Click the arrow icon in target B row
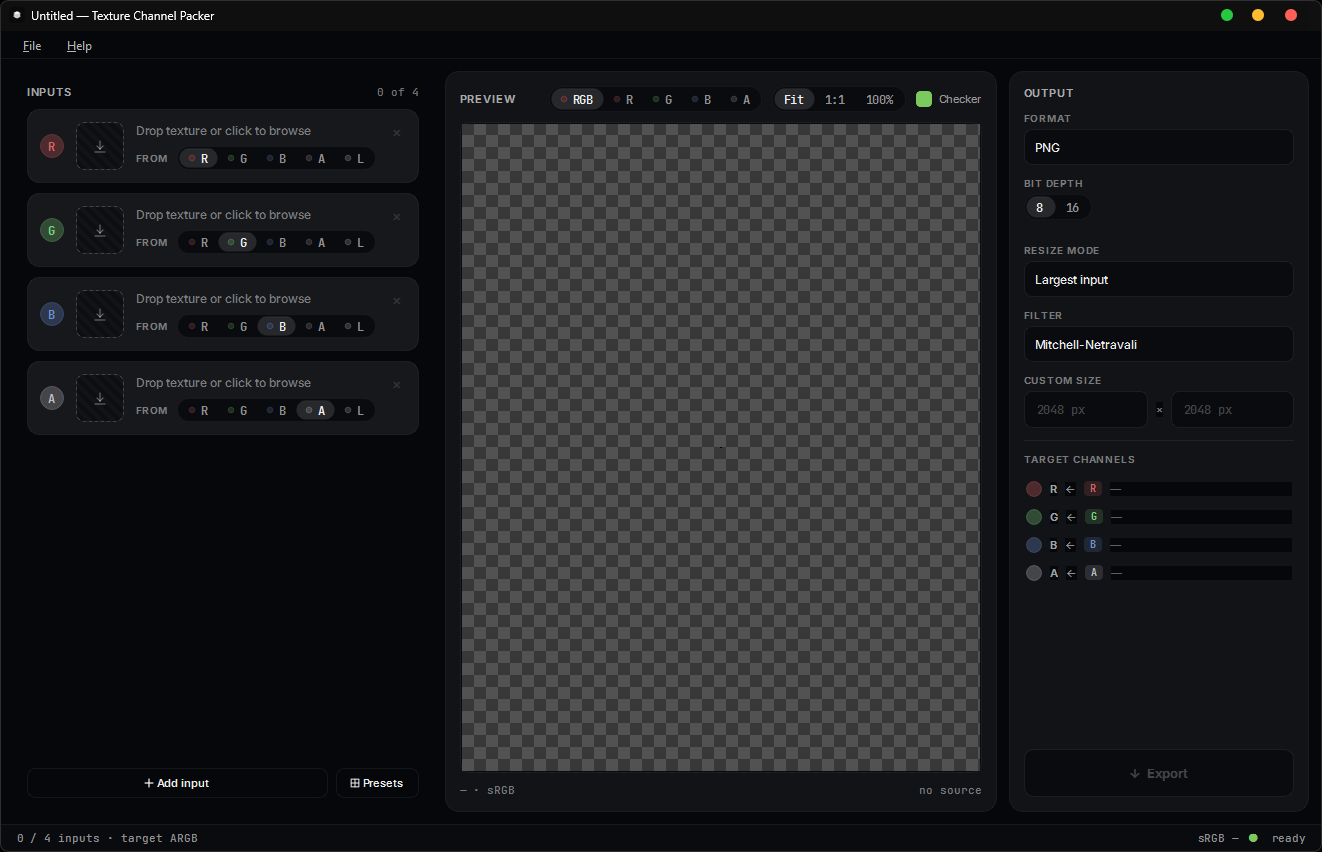This screenshot has width=1322, height=852. pyautogui.click(x=1070, y=545)
